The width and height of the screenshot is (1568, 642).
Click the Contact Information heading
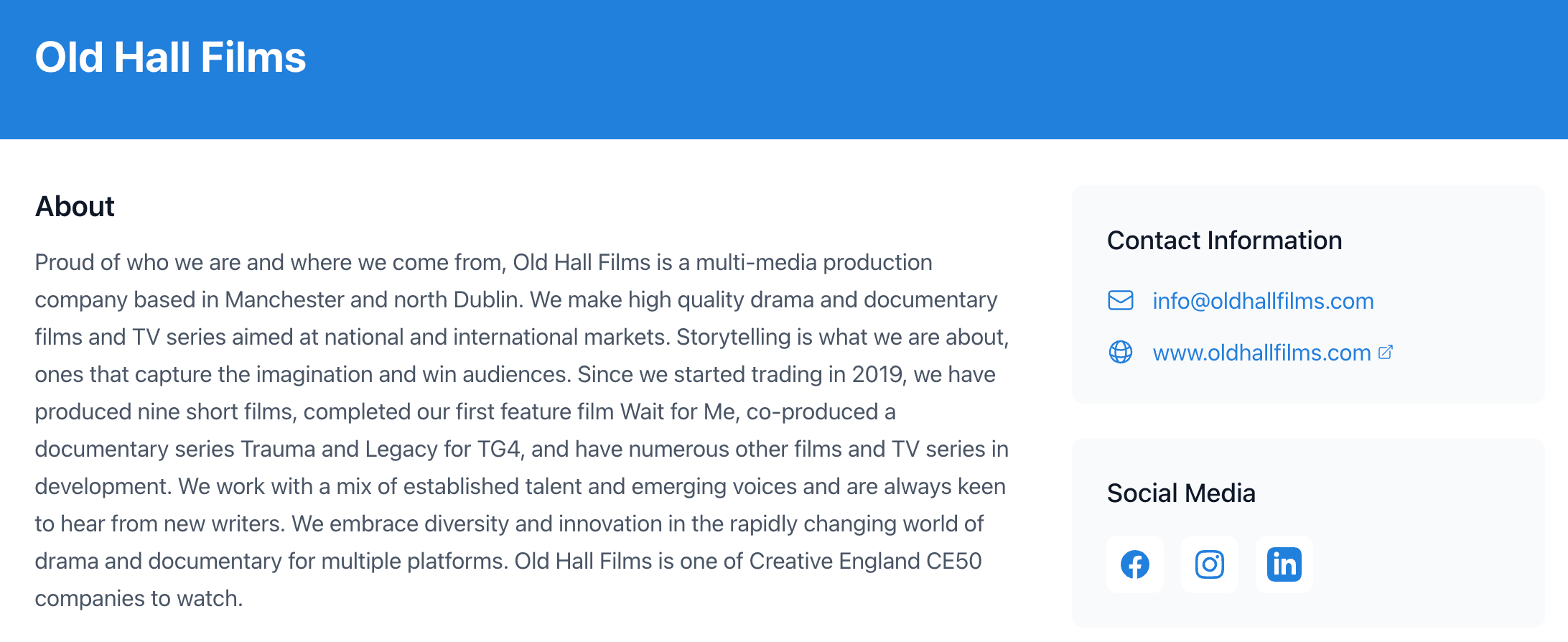click(1224, 241)
